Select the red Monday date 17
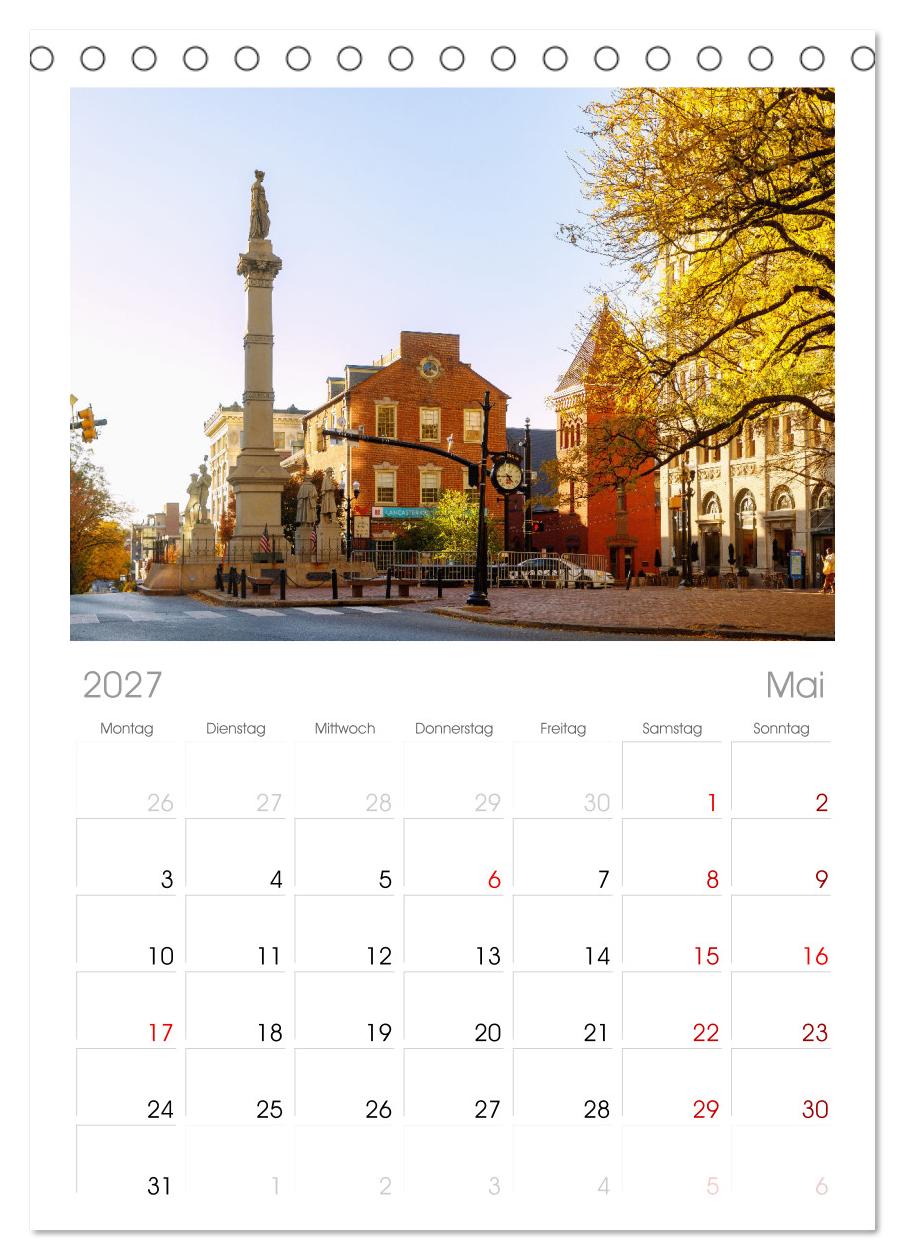This screenshot has width=905, height=1260. click(161, 1033)
